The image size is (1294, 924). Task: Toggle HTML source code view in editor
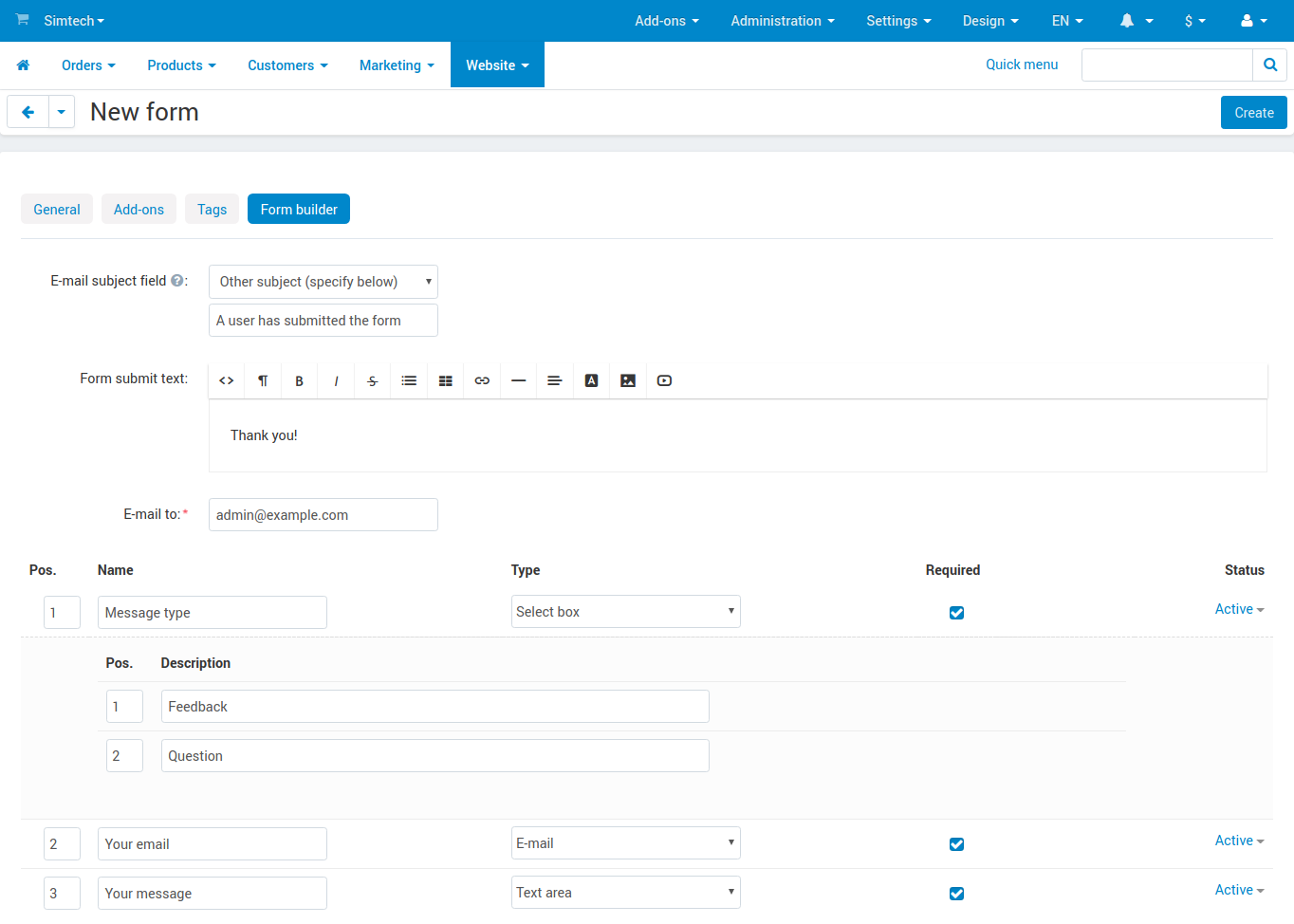pos(227,380)
